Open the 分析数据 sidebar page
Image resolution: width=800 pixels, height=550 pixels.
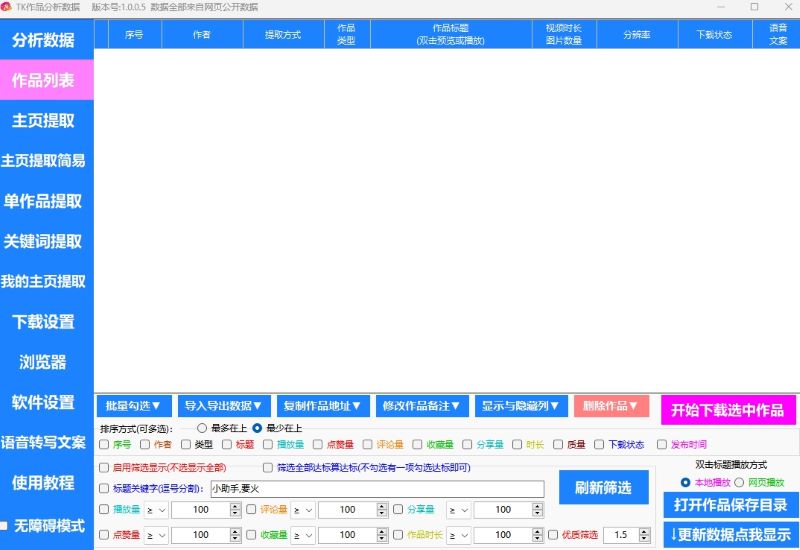(x=43, y=40)
